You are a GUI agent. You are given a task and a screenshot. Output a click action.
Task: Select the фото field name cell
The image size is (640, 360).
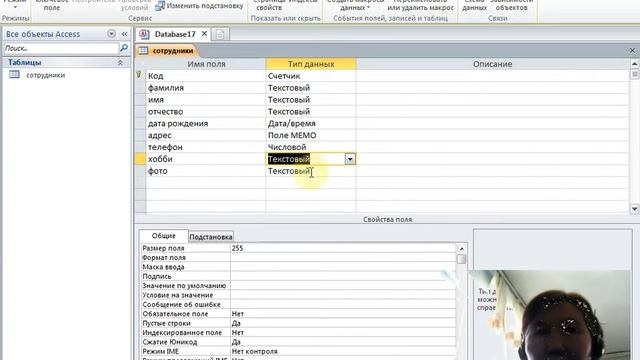pyautogui.click(x=206, y=171)
